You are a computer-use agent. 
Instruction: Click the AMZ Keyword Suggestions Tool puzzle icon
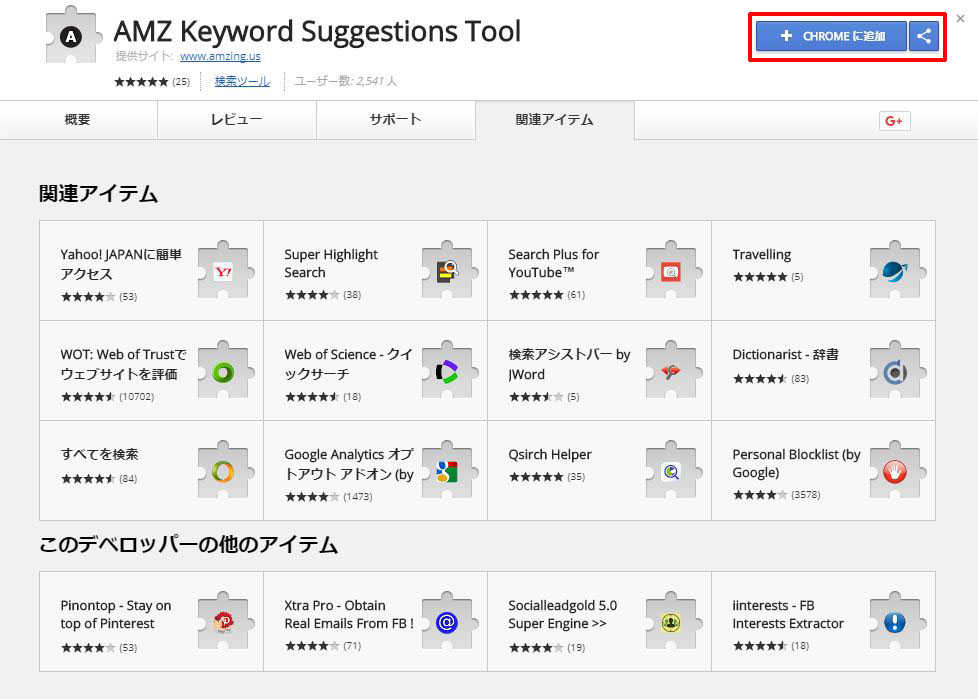tap(72, 36)
